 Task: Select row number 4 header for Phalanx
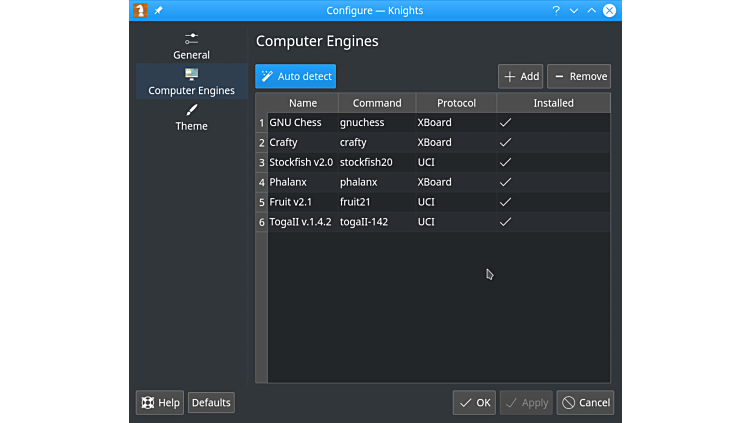pyautogui.click(x=261, y=182)
